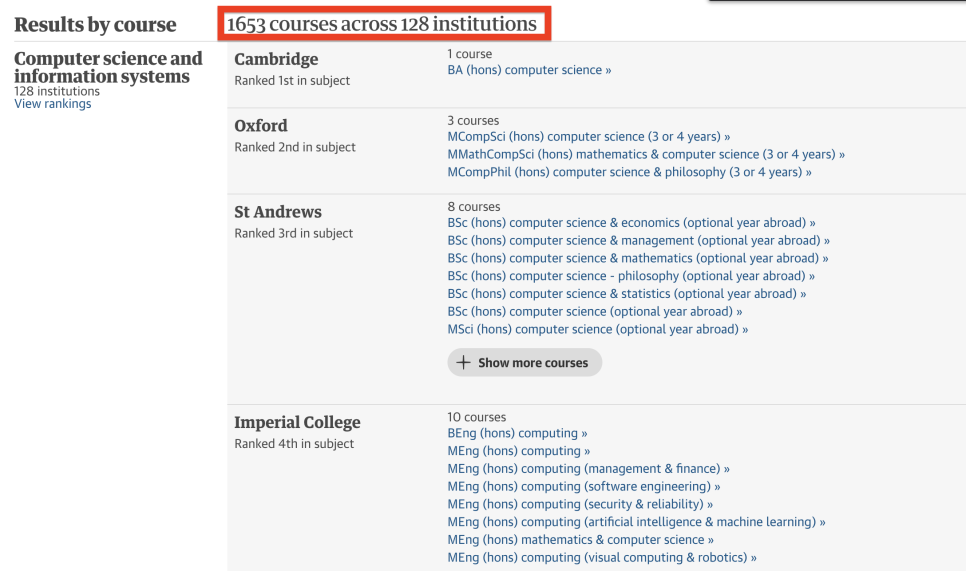Click 'Ranked 4th in subject' text

294,444
